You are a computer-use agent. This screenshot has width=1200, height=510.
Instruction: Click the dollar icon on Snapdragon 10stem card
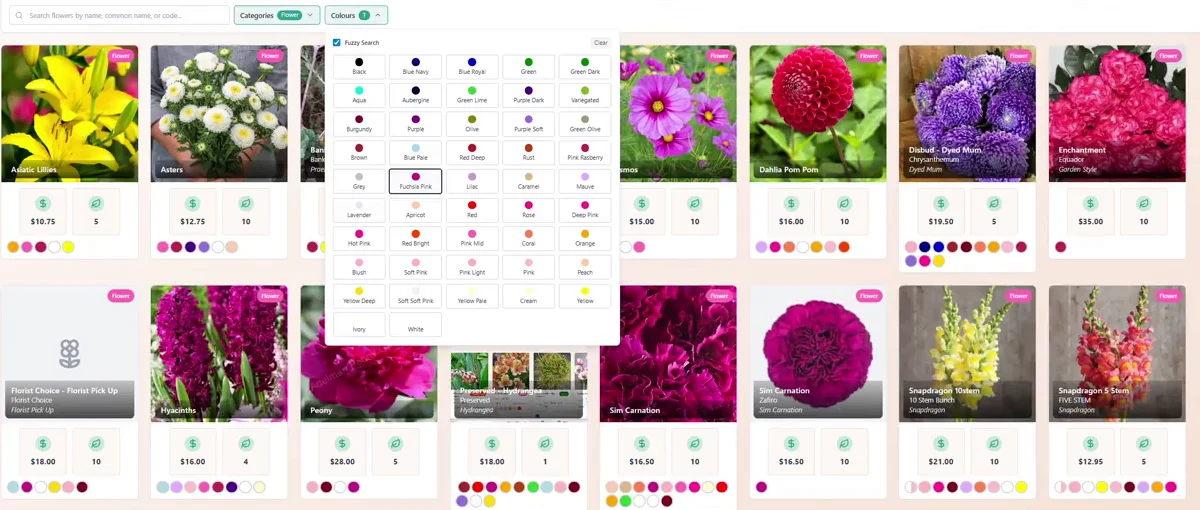pos(941,443)
